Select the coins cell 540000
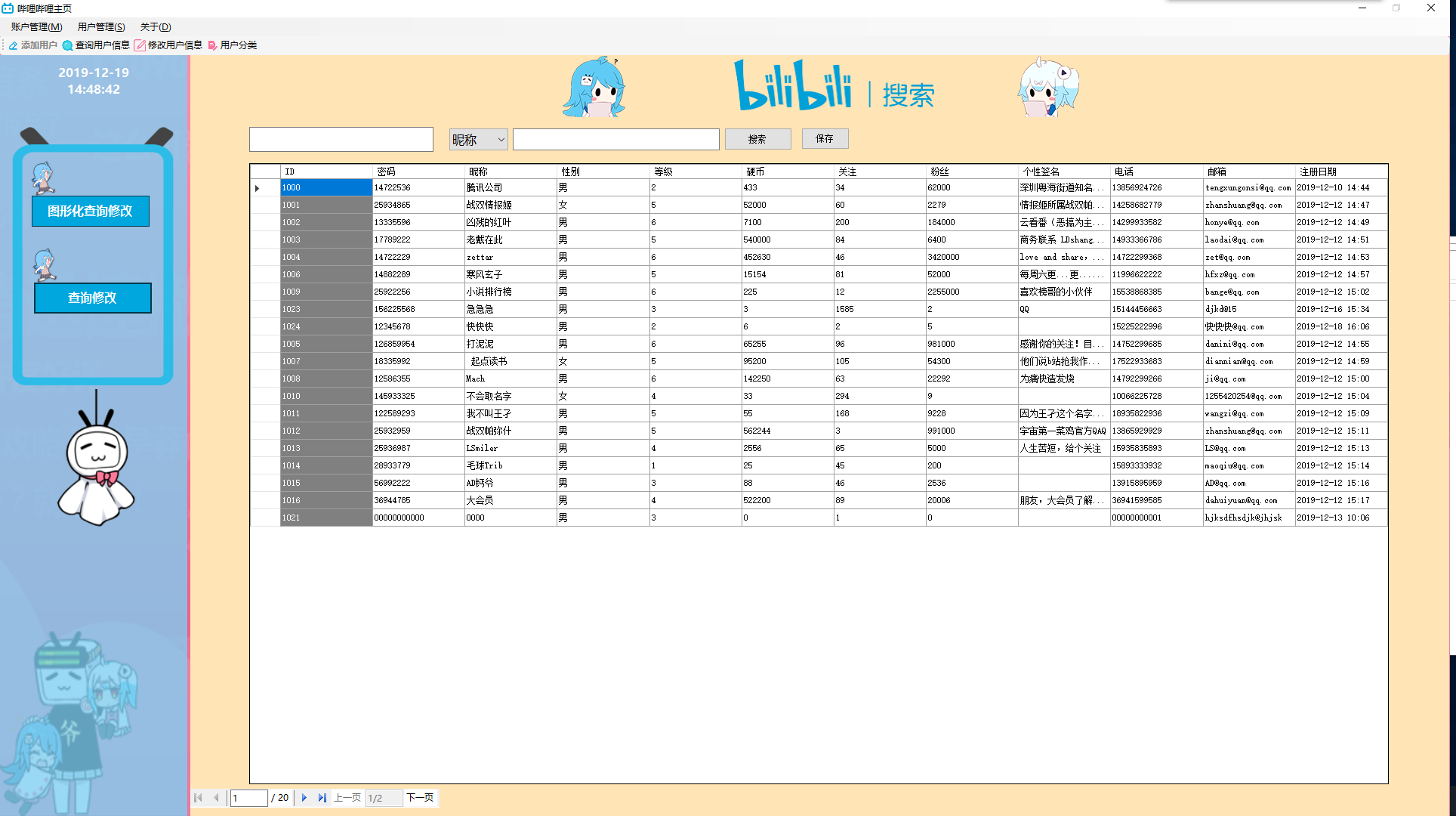The image size is (1456, 822). (x=787, y=239)
